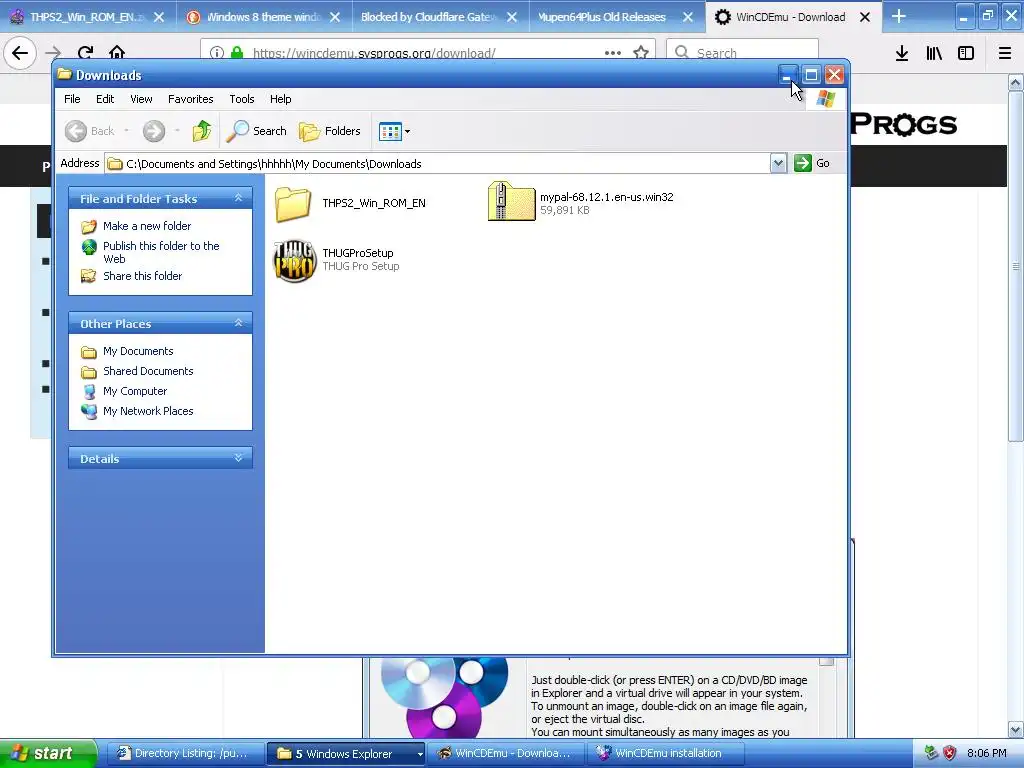The image size is (1024, 768).
Task: Collapse the File and Folder Tasks panel
Action: tap(238, 198)
